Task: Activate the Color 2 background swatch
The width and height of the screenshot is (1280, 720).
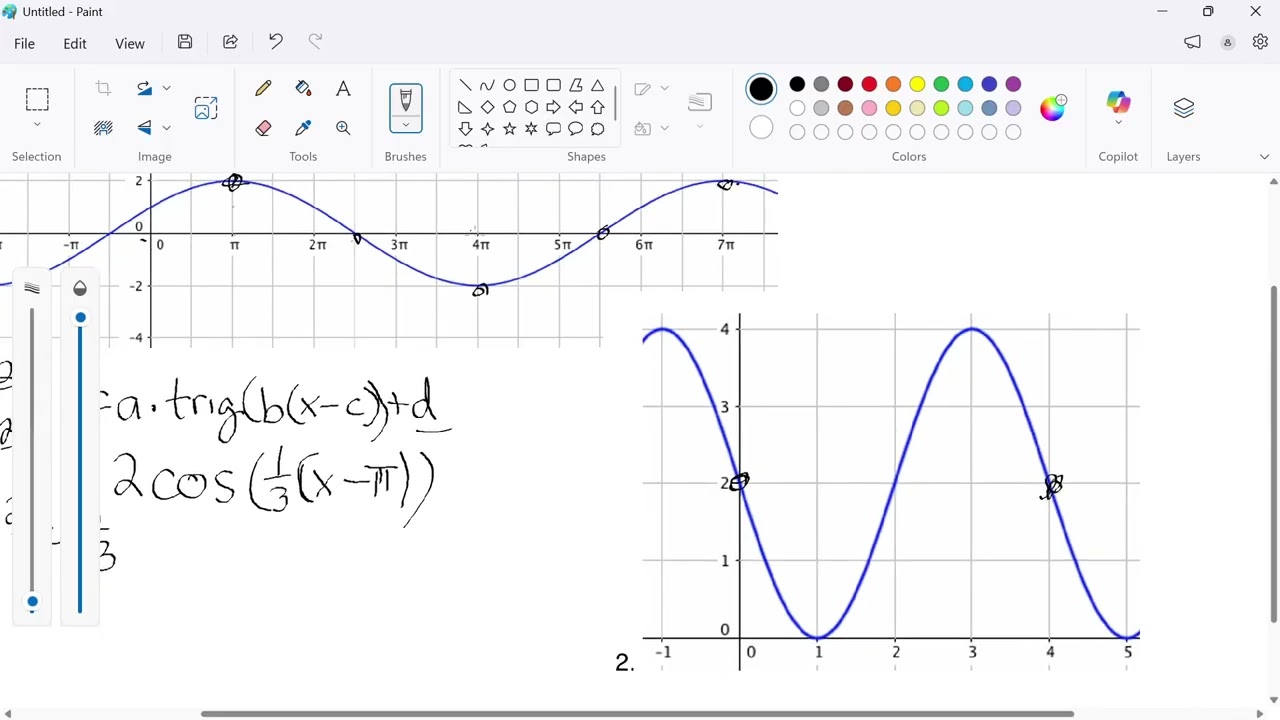Action: (761, 128)
